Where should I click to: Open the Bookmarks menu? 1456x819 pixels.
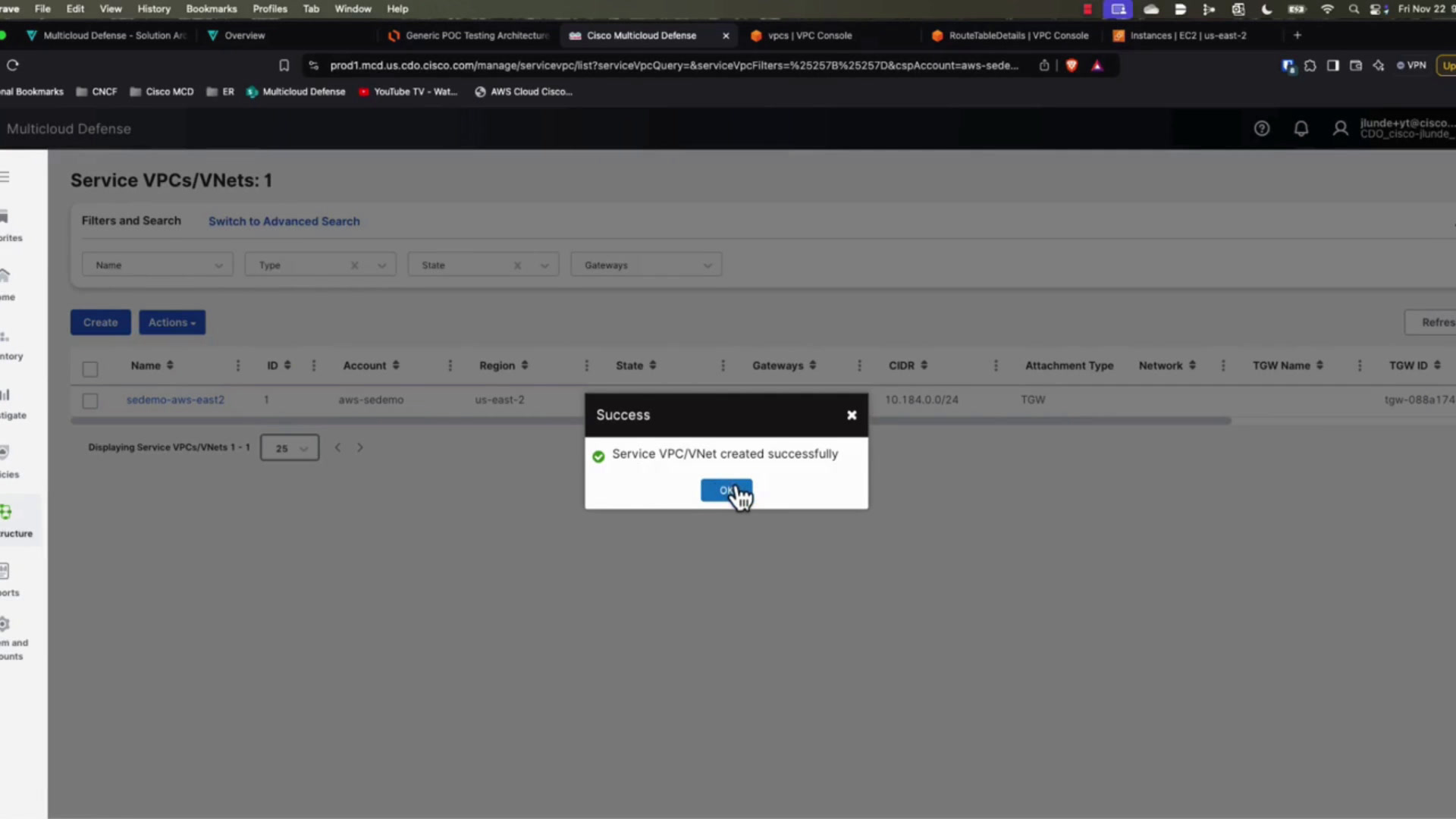point(212,9)
